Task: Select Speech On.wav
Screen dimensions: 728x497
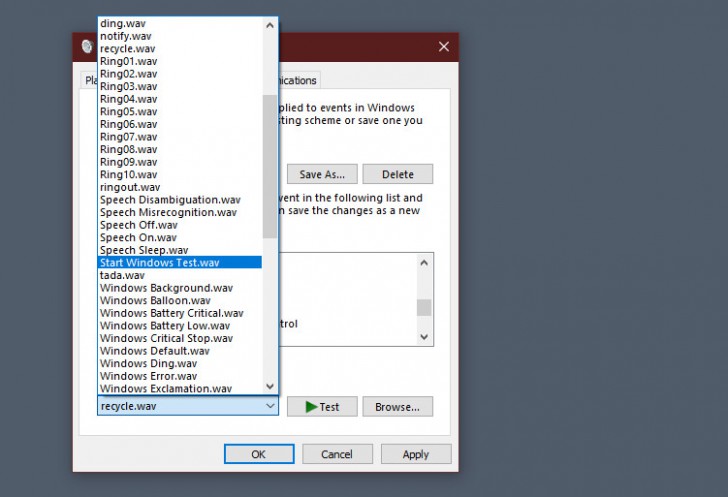Action: point(180,237)
